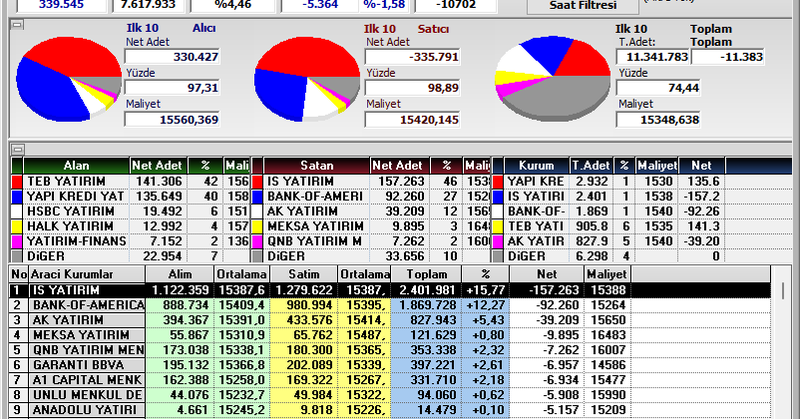Image resolution: width=800 pixels, height=419 pixels.
Task: Click the Saat Filtresi button
Action: (x=583, y=6)
